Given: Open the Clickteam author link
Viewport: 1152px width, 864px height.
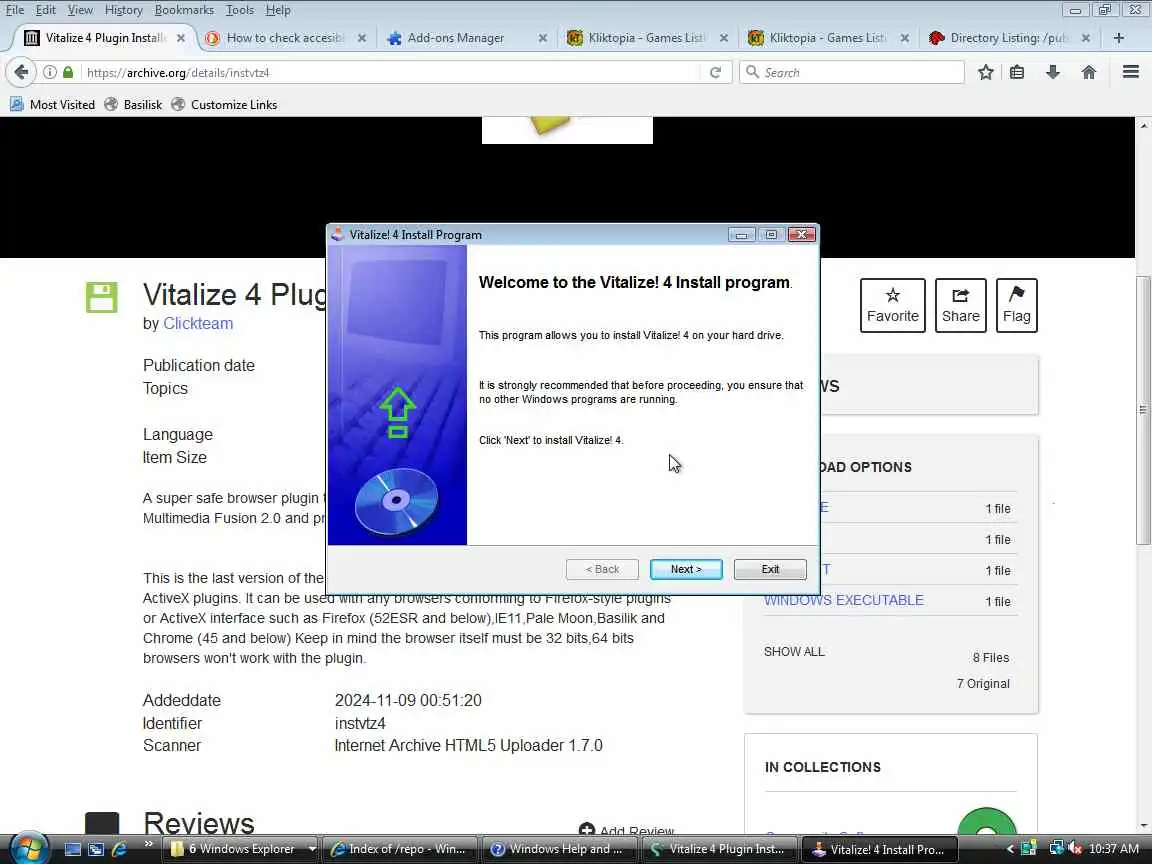Looking at the screenshot, I should (x=198, y=323).
